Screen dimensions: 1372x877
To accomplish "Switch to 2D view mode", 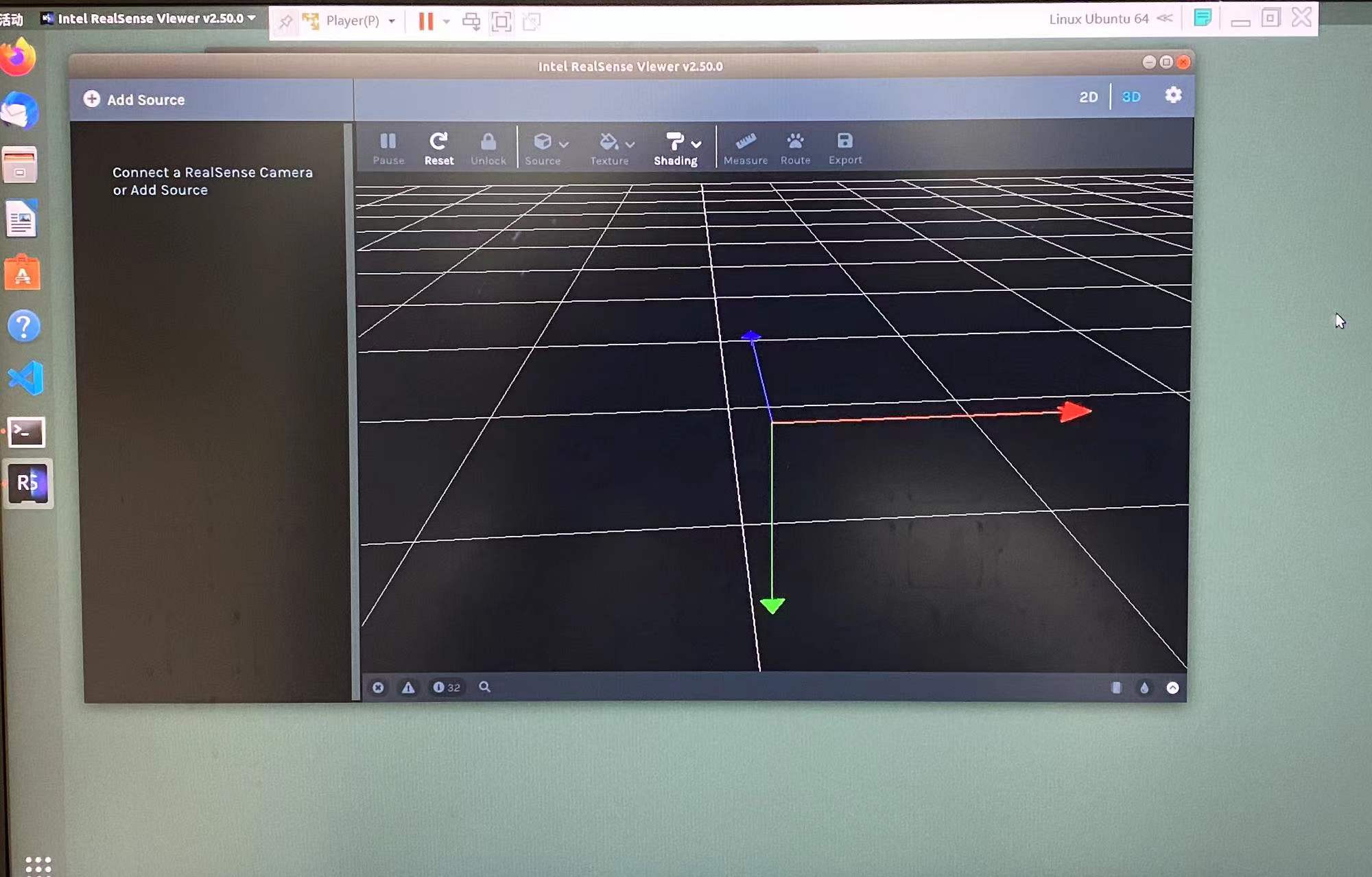I will click(1089, 97).
